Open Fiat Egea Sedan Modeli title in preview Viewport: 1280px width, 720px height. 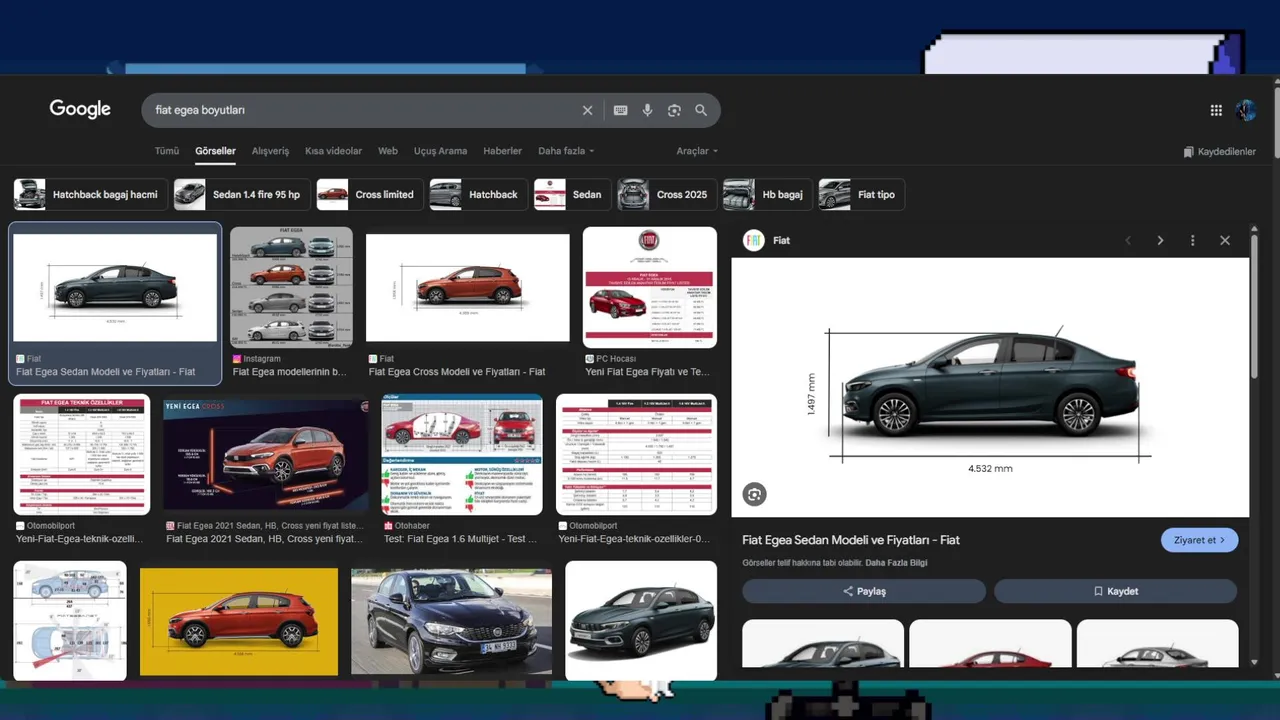pyautogui.click(x=851, y=540)
